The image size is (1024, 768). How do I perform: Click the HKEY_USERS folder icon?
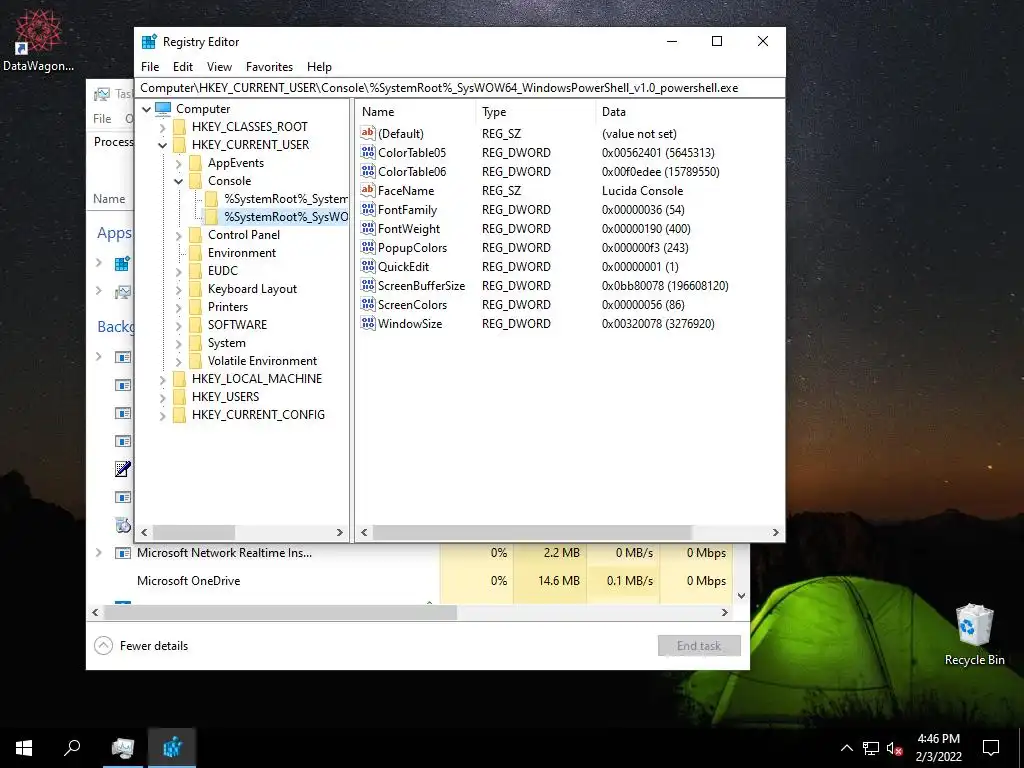180,396
